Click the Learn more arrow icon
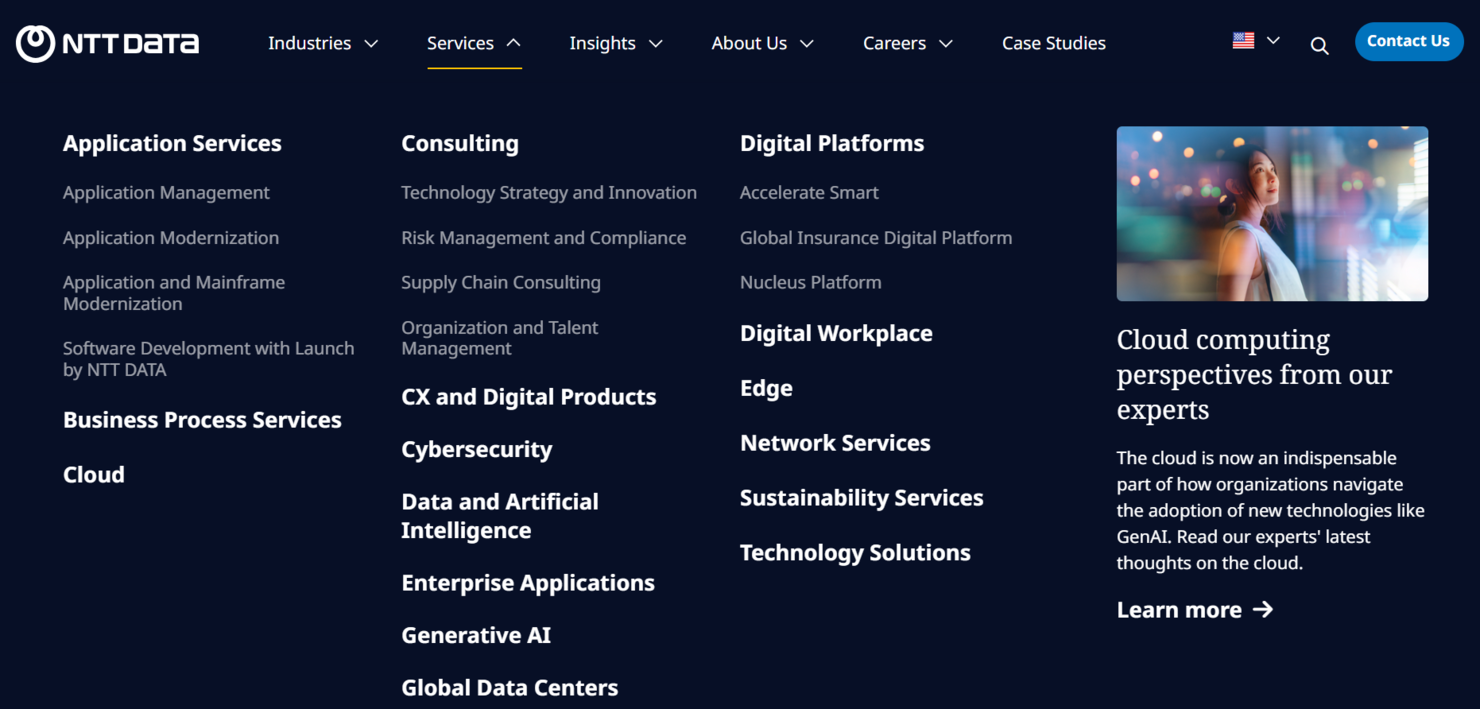This screenshot has height=709, width=1480. coord(1263,609)
